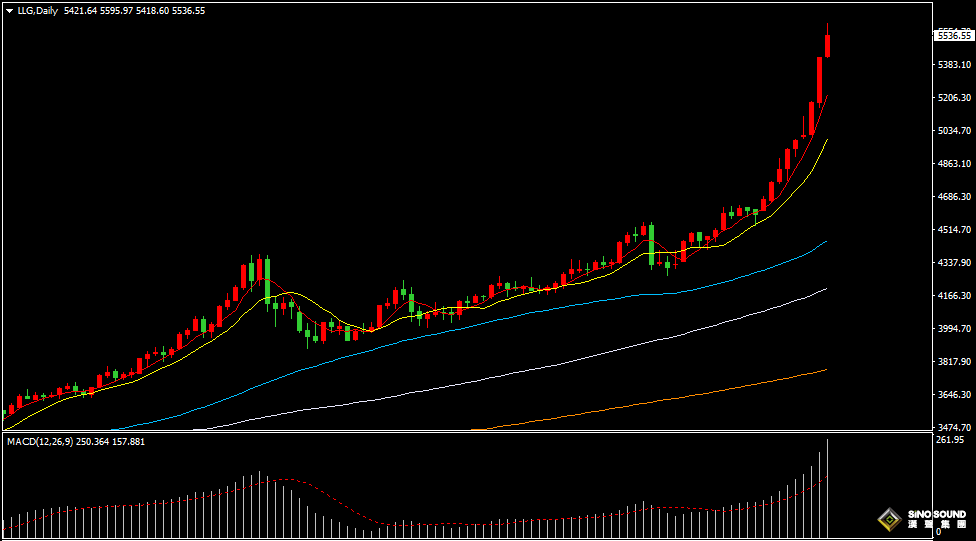Click the SINO SOUND watermark text
The width and height of the screenshot is (976, 541).
(x=937, y=514)
